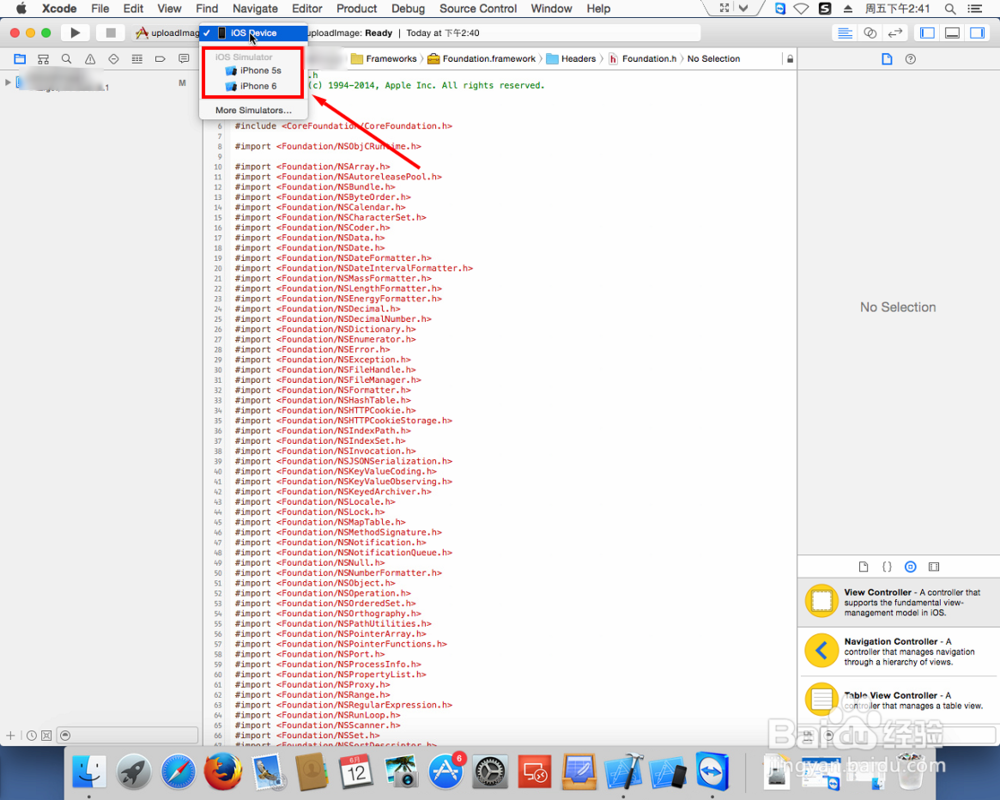
Task: Open the Code Snippet library icon
Action: (x=886, y=567)
